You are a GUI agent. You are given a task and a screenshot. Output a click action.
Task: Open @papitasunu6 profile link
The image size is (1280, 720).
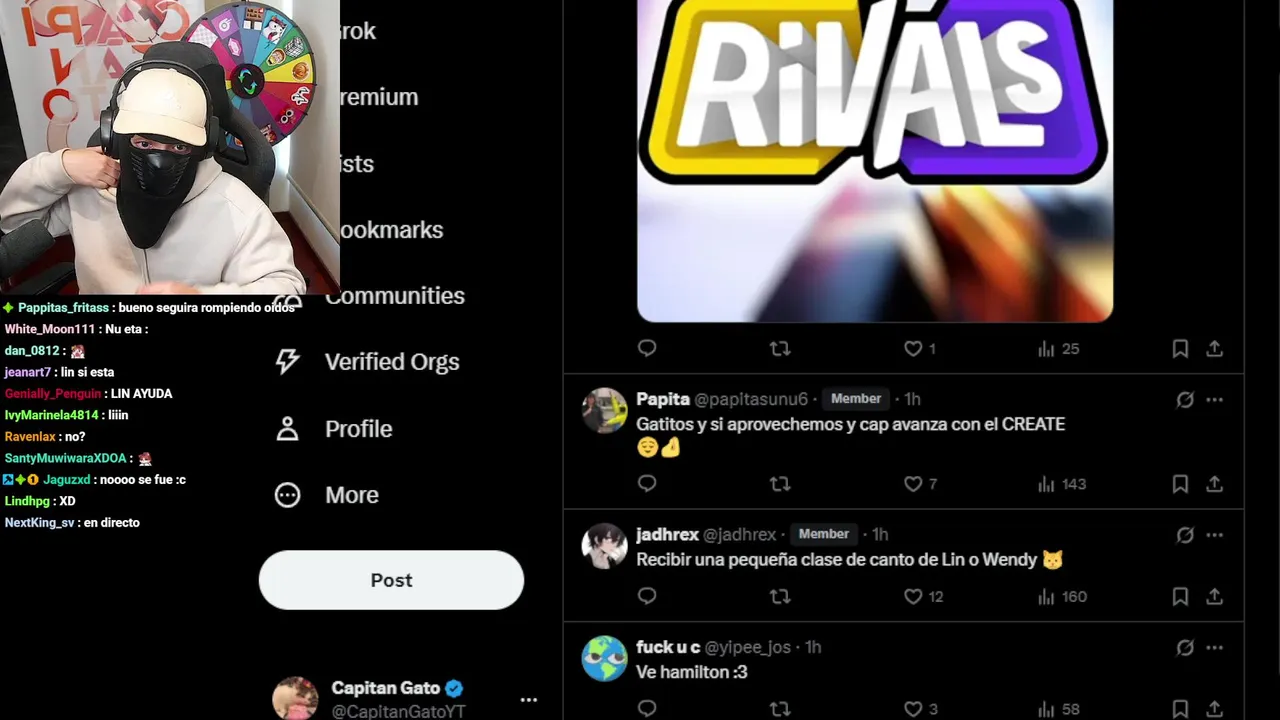pos(751,399)
